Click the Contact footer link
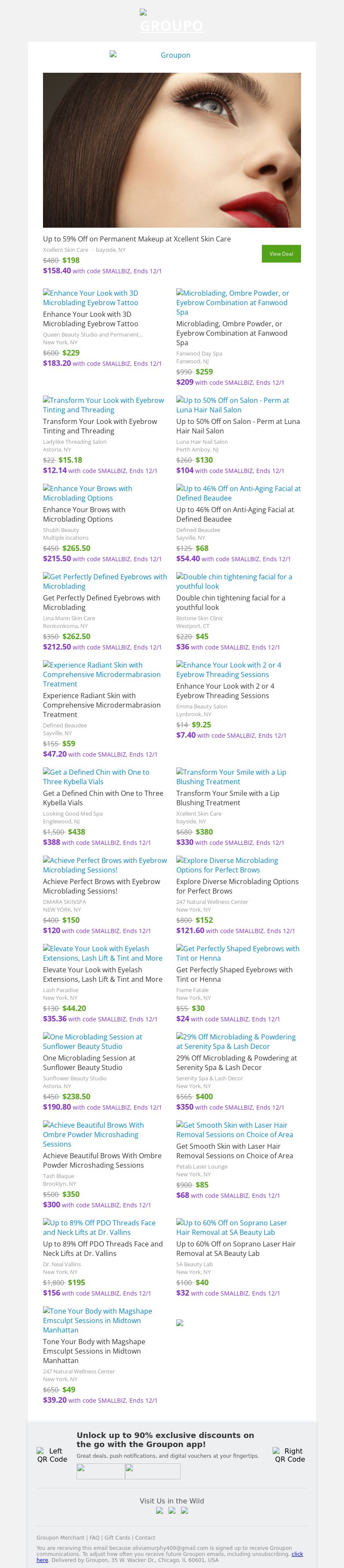The height and width of the screenshot is (1568, 344). click(144, 1537)
